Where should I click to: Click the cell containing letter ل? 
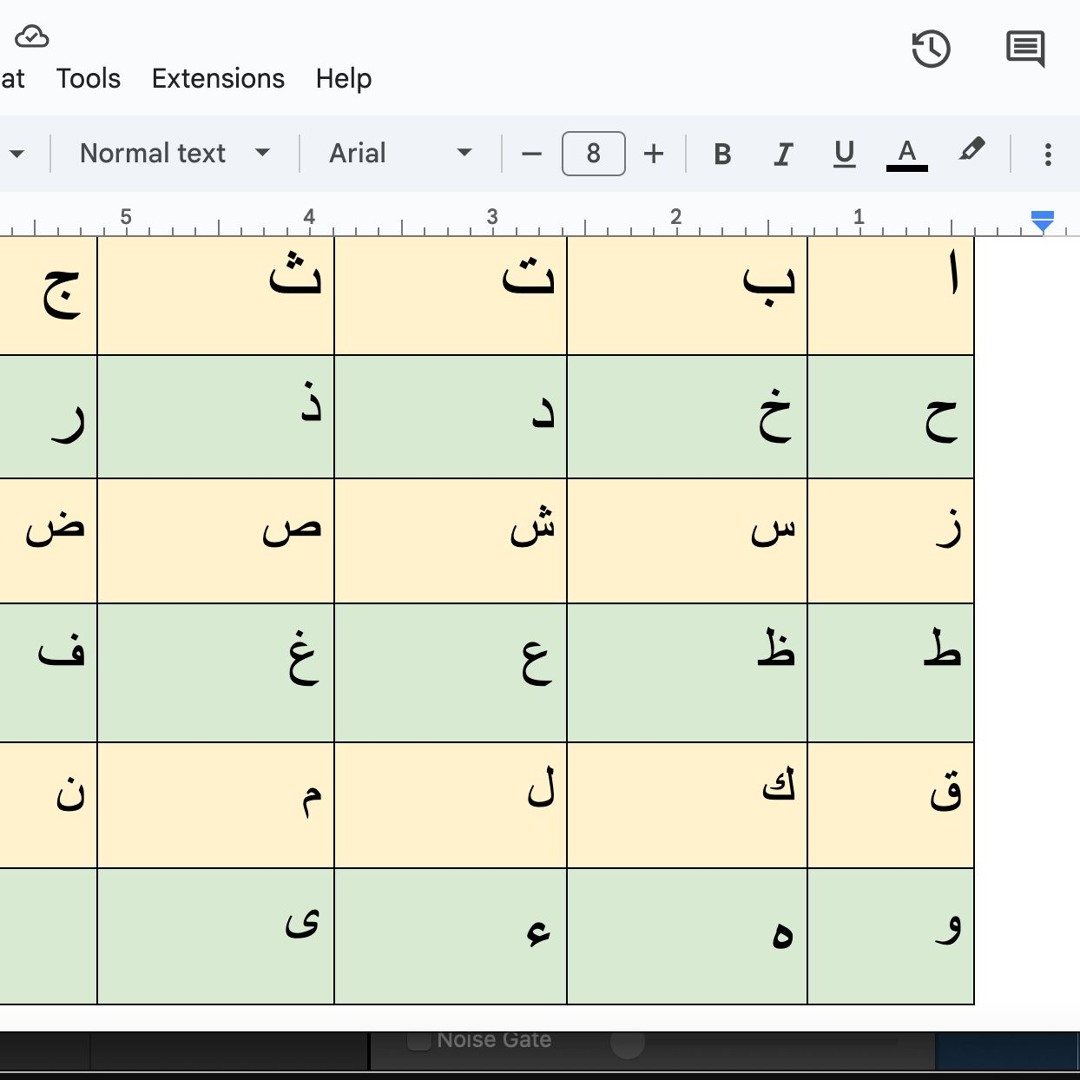click(450, 805)
